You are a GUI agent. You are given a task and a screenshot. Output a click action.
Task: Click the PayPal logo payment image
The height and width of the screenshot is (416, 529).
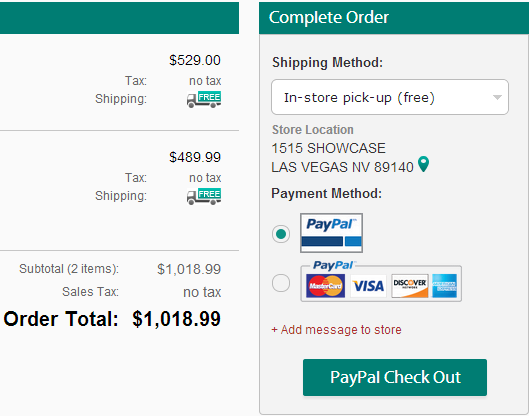tap(331, 233)
